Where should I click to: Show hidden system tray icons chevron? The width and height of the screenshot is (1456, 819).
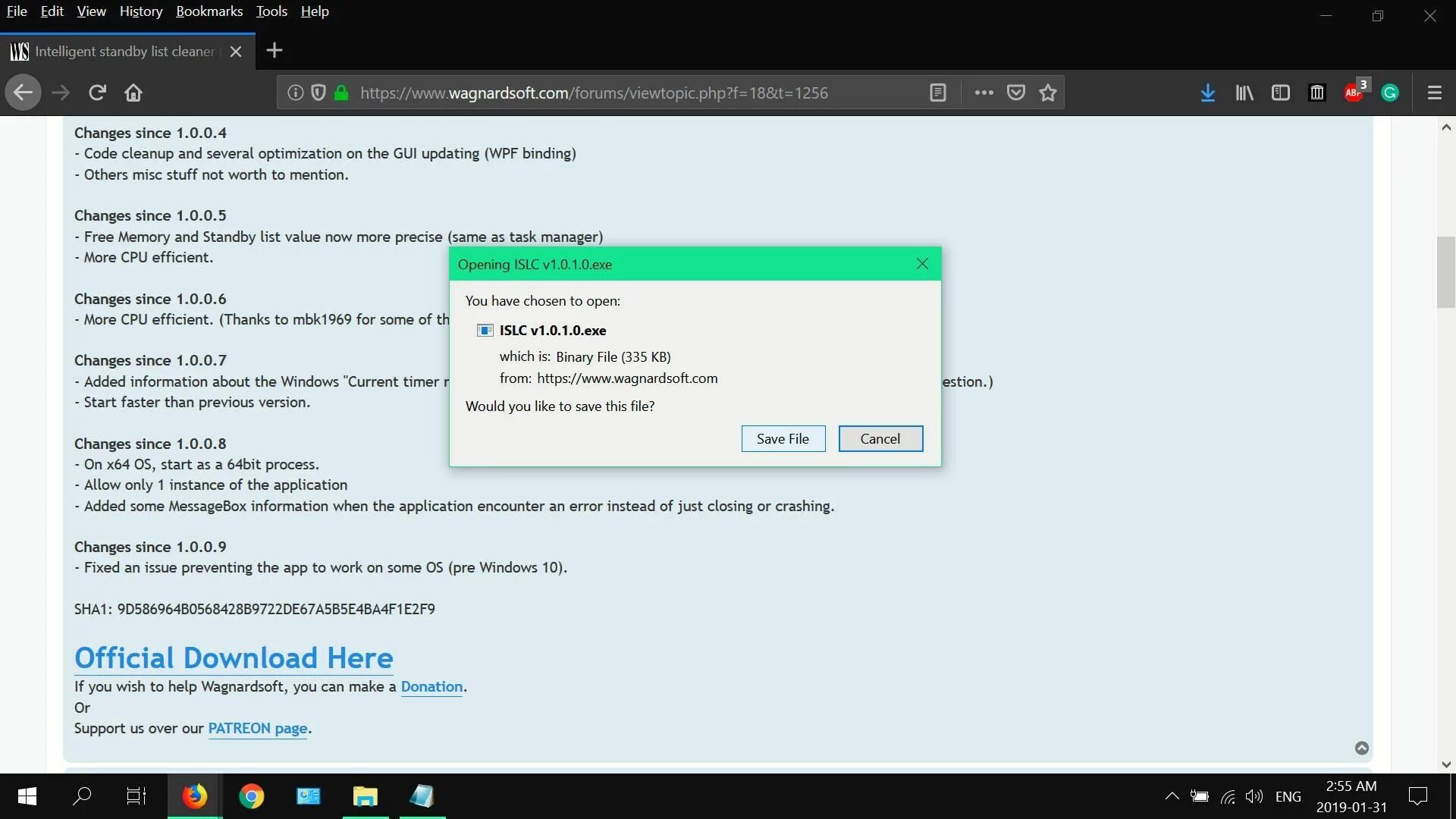click(1172, 796)
